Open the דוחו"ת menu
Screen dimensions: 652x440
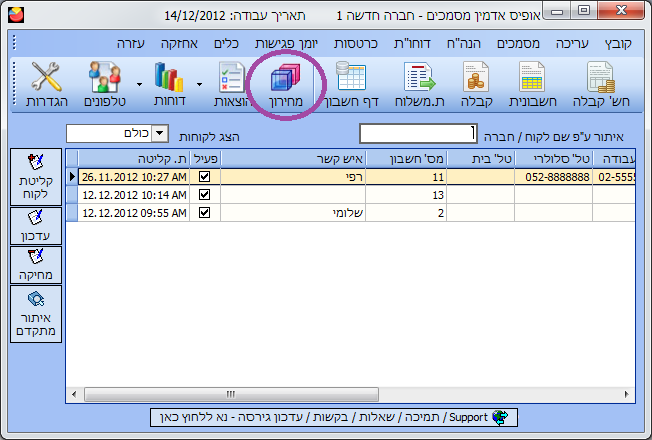coord(412,43)
